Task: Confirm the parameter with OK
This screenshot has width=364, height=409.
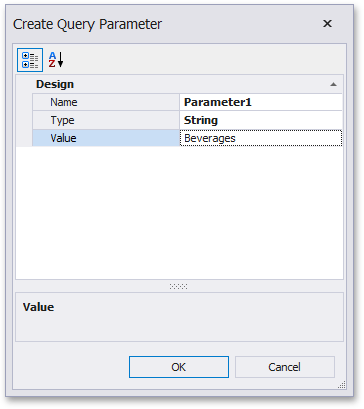Action: click(179, 367)
